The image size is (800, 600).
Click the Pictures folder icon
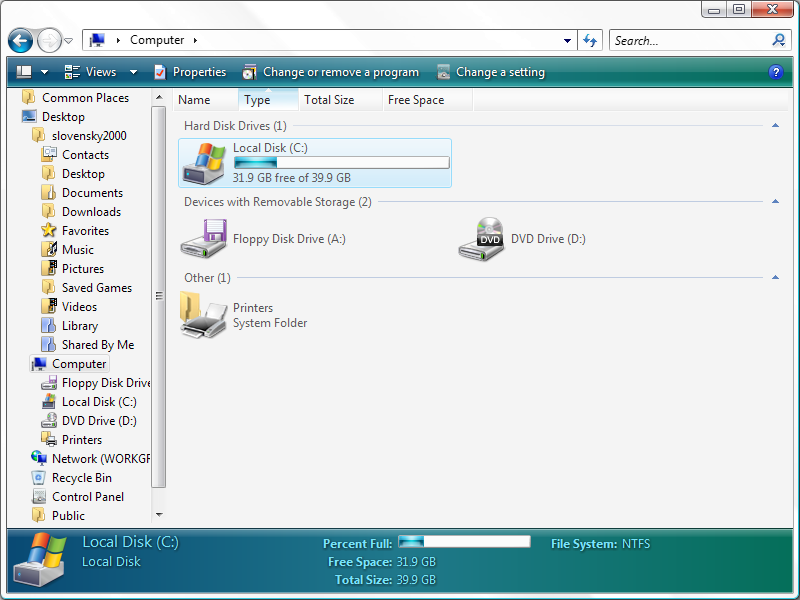[49, 268]
